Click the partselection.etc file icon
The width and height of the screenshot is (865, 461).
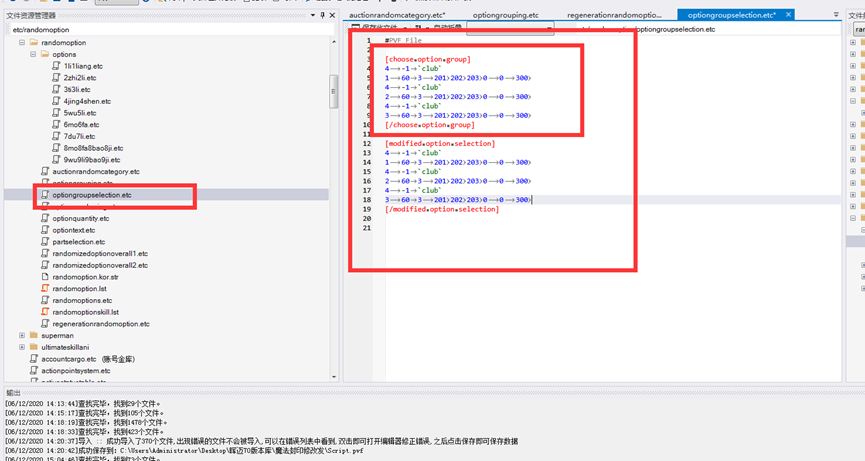[45, 242]
